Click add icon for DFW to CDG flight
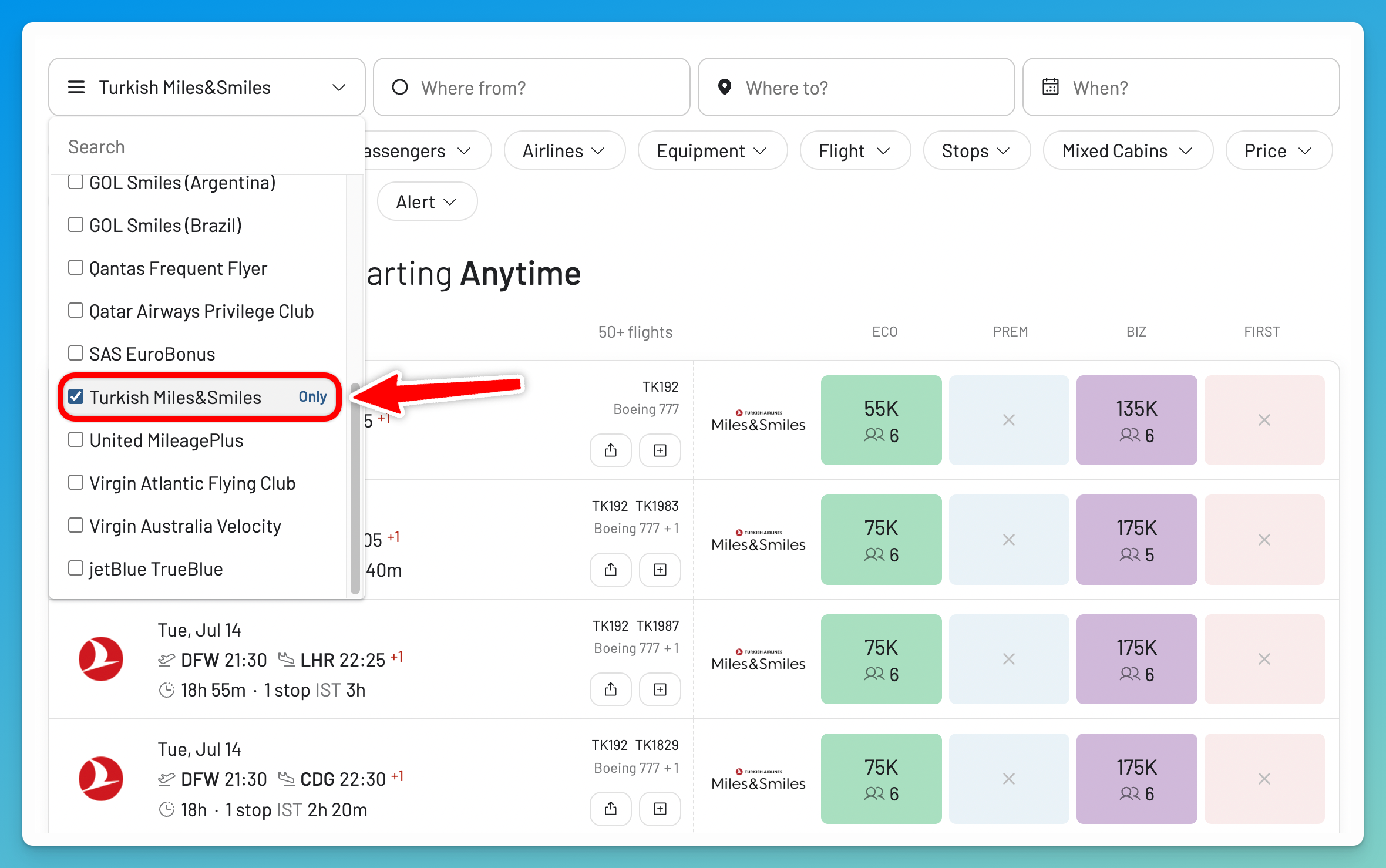This screenshot has width=1386, height=868. [x=660, y=809]
